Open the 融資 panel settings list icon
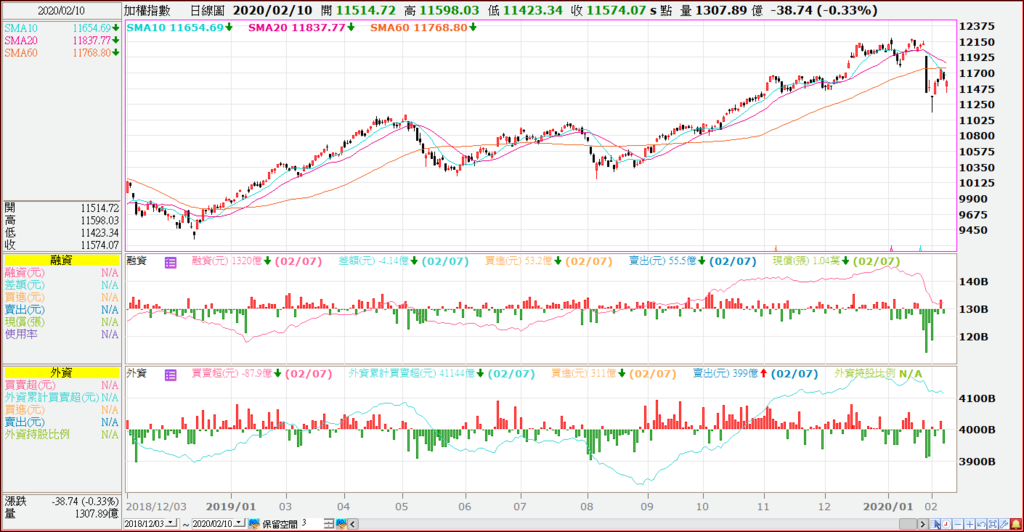1024x532 pixels. click(x=170, y=262)
